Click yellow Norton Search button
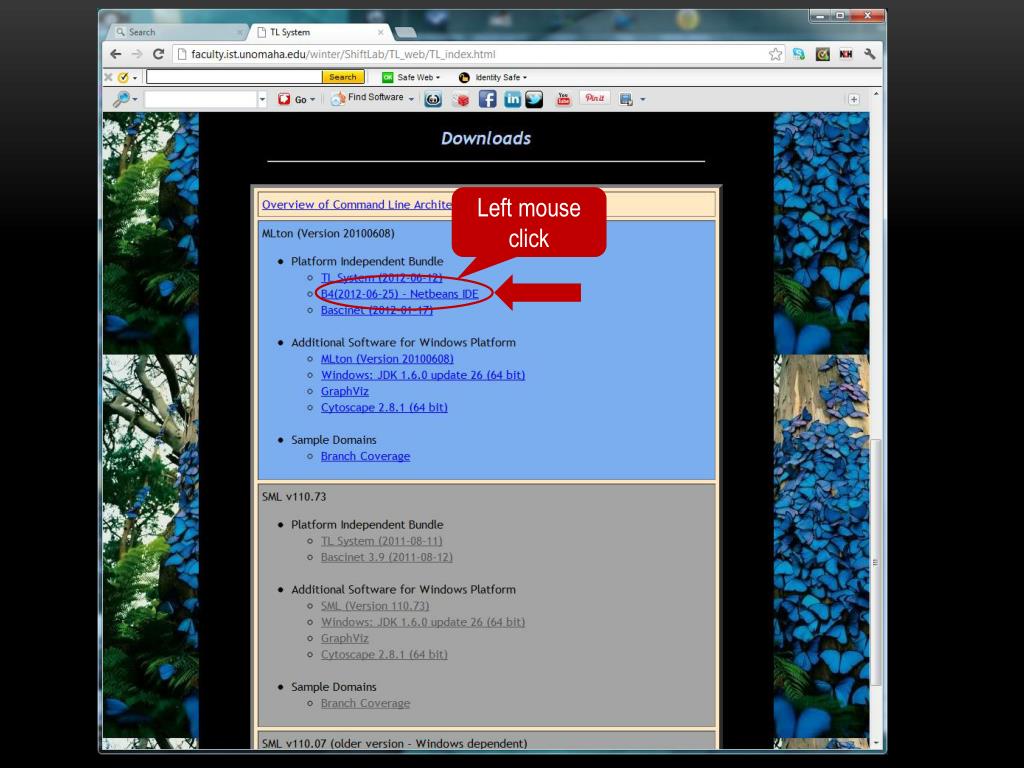This screenshot has width=1024, height=768. 343,77
